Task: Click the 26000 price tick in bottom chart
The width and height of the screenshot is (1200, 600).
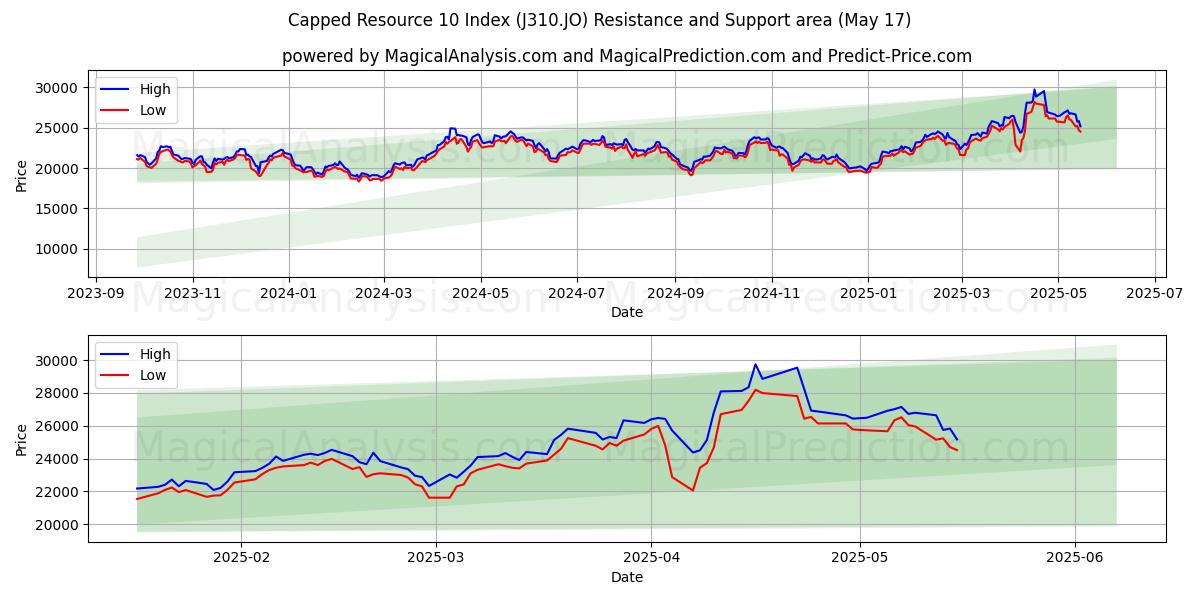Action: coord(59,426)
